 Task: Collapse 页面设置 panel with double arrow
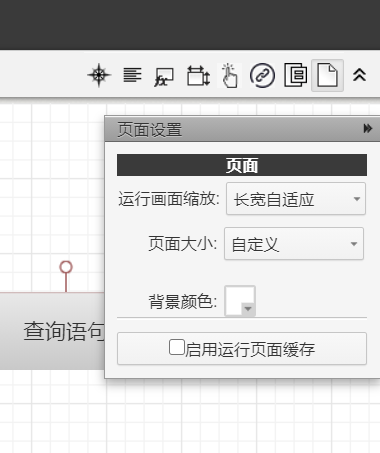coord(368,128)
